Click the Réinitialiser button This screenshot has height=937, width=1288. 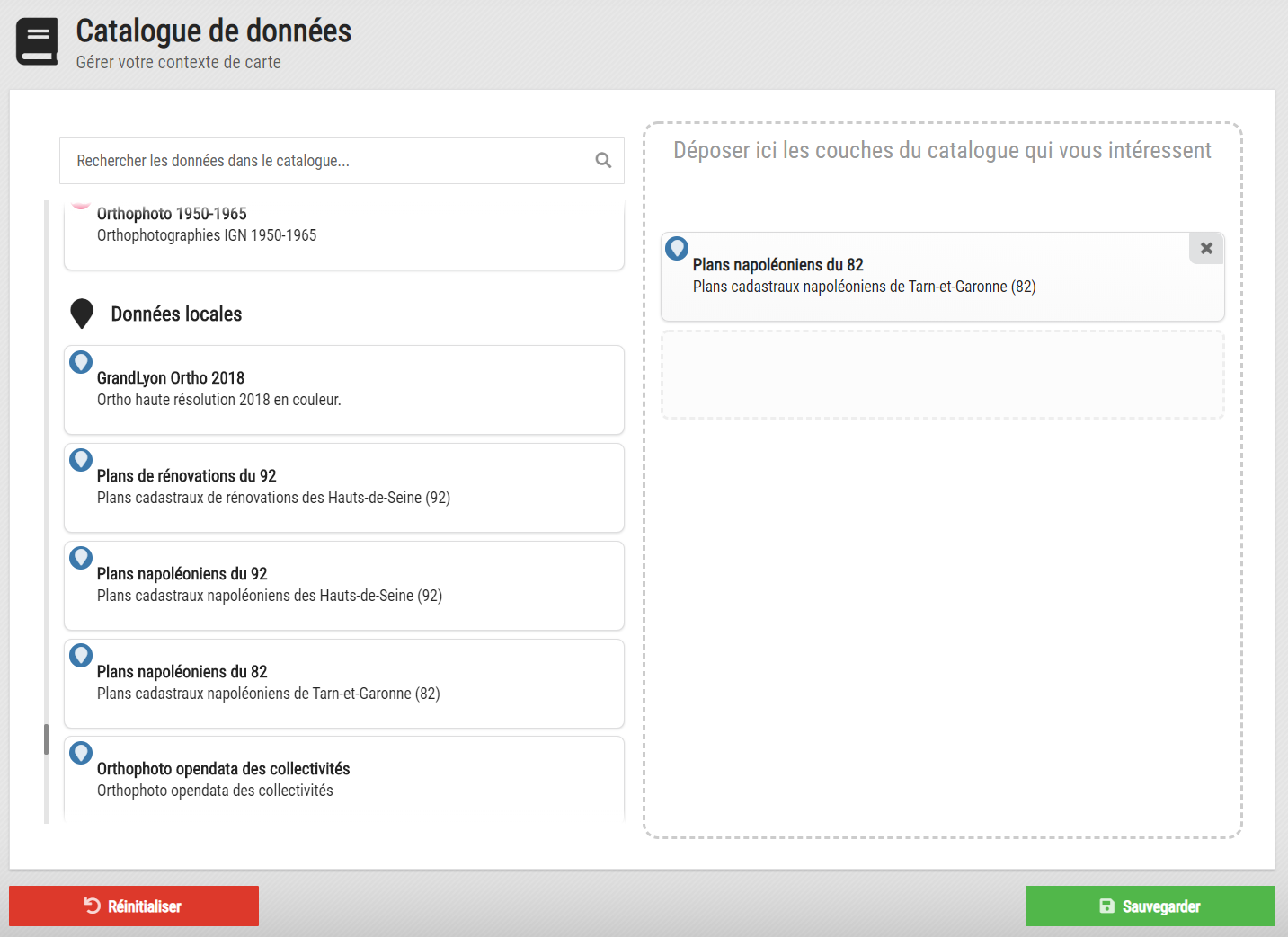[133, 906]
